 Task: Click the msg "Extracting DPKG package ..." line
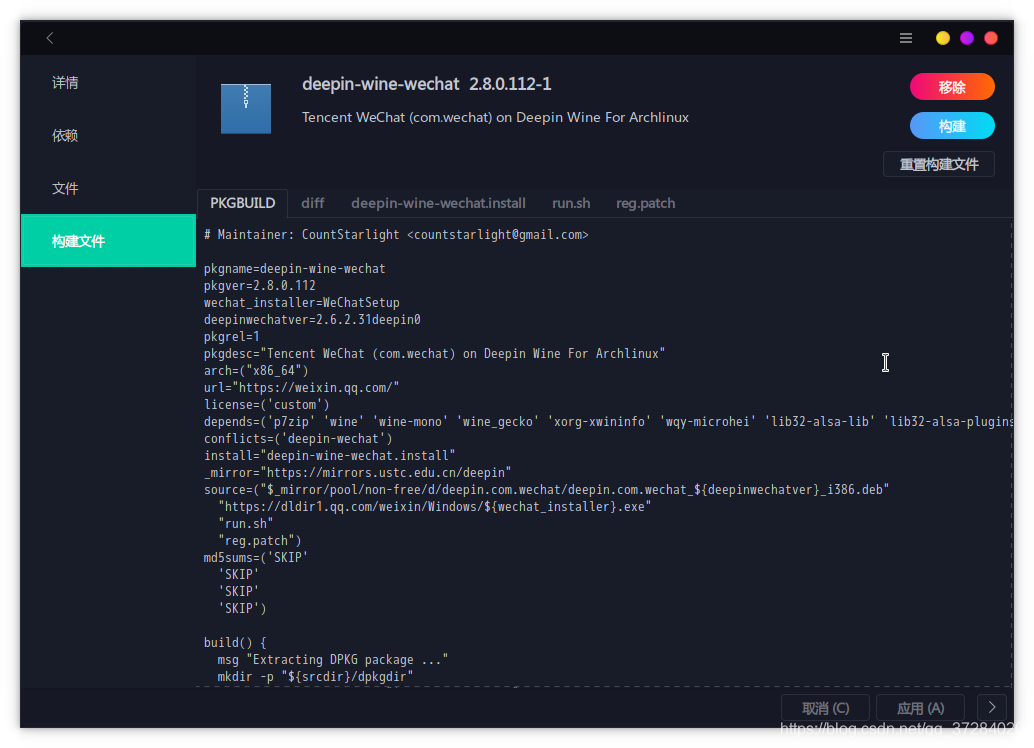[333, 660]
